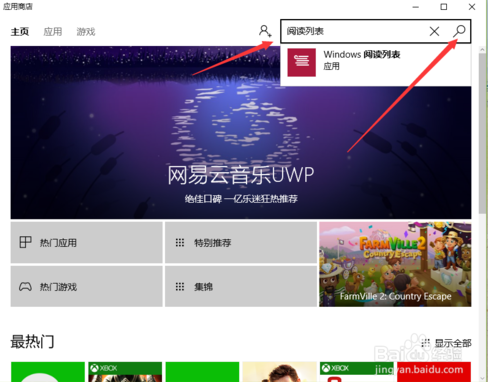
Task: Open the 热门游戏 tile
Action: pyautogui.click(x=87, y=286)
